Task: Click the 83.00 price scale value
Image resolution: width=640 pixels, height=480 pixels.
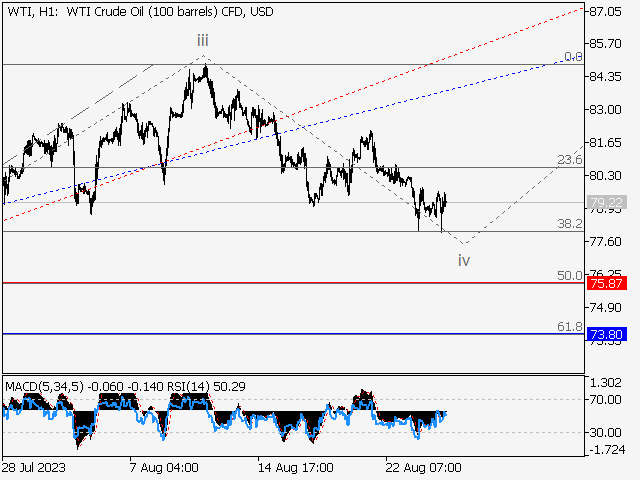Action: pyautogui.click(x=606, y=109)
